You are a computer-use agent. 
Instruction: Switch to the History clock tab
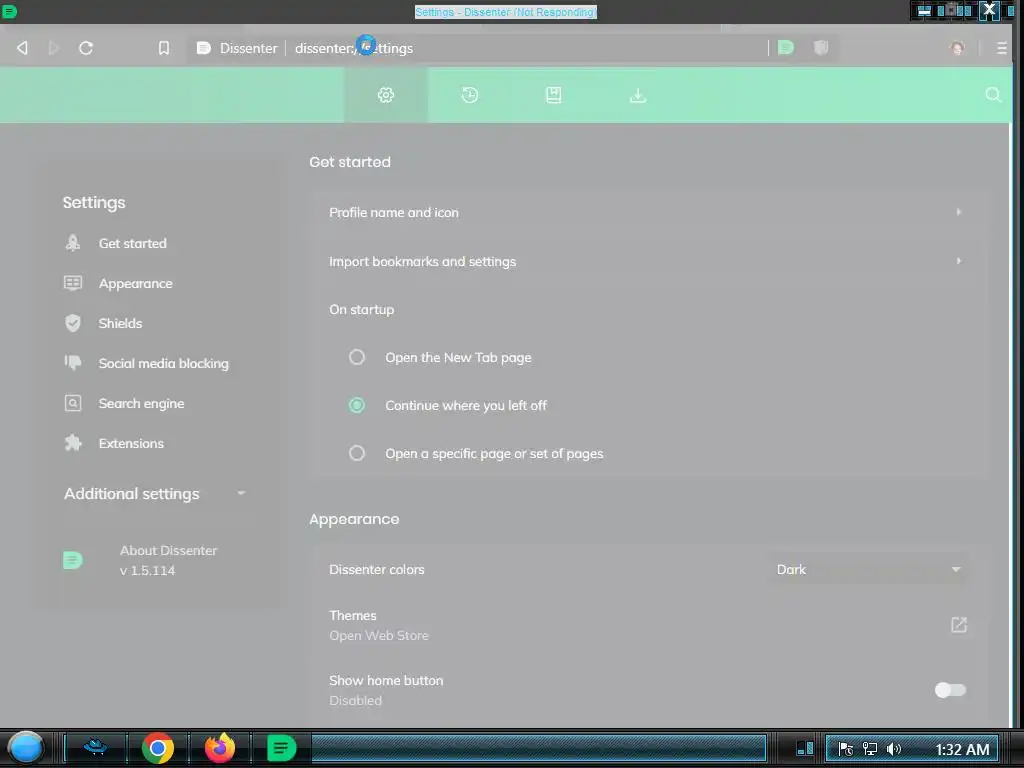470,95
